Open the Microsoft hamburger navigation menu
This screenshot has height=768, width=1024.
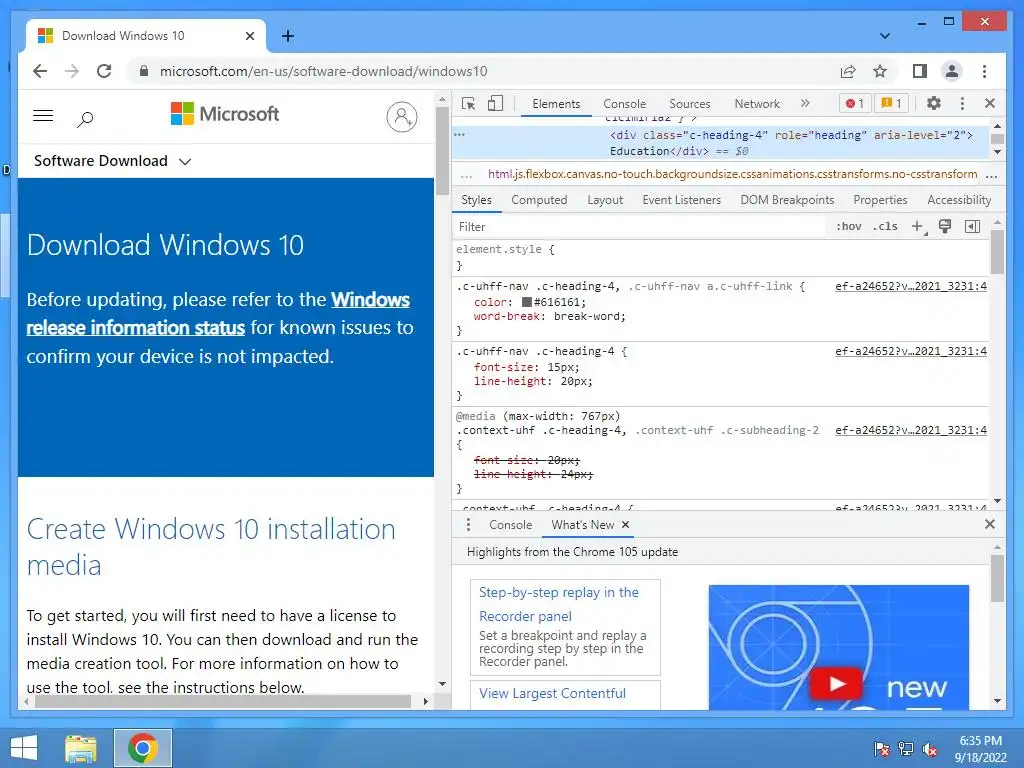tap(43, 116)
